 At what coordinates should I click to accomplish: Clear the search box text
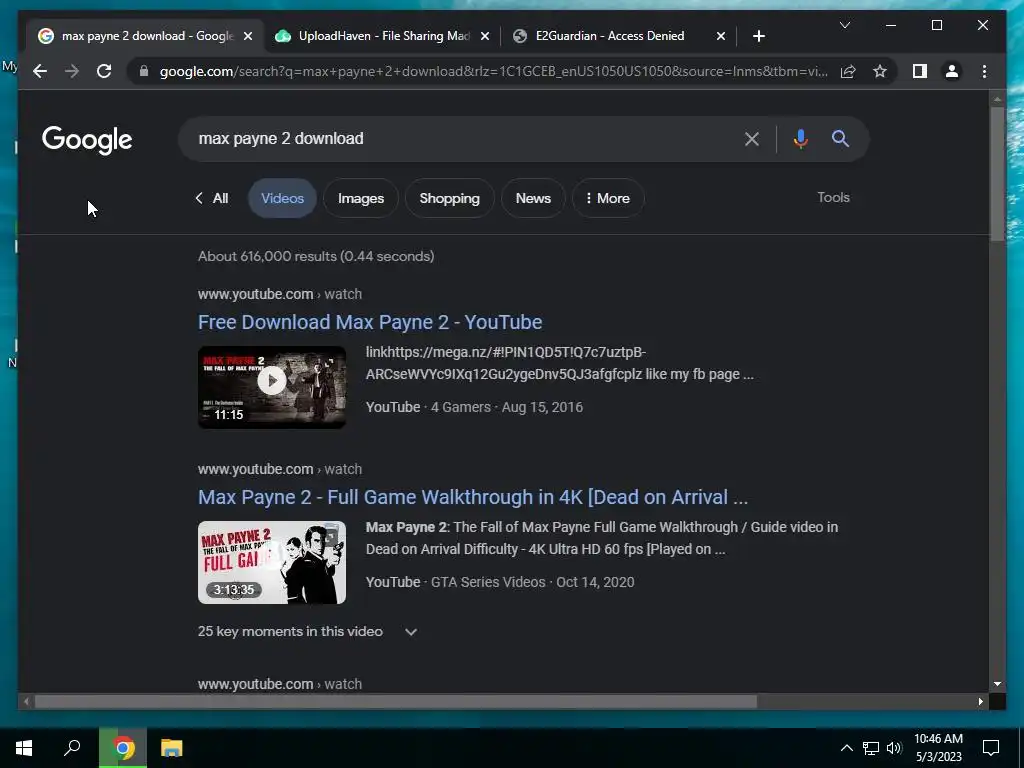point(752,138)
